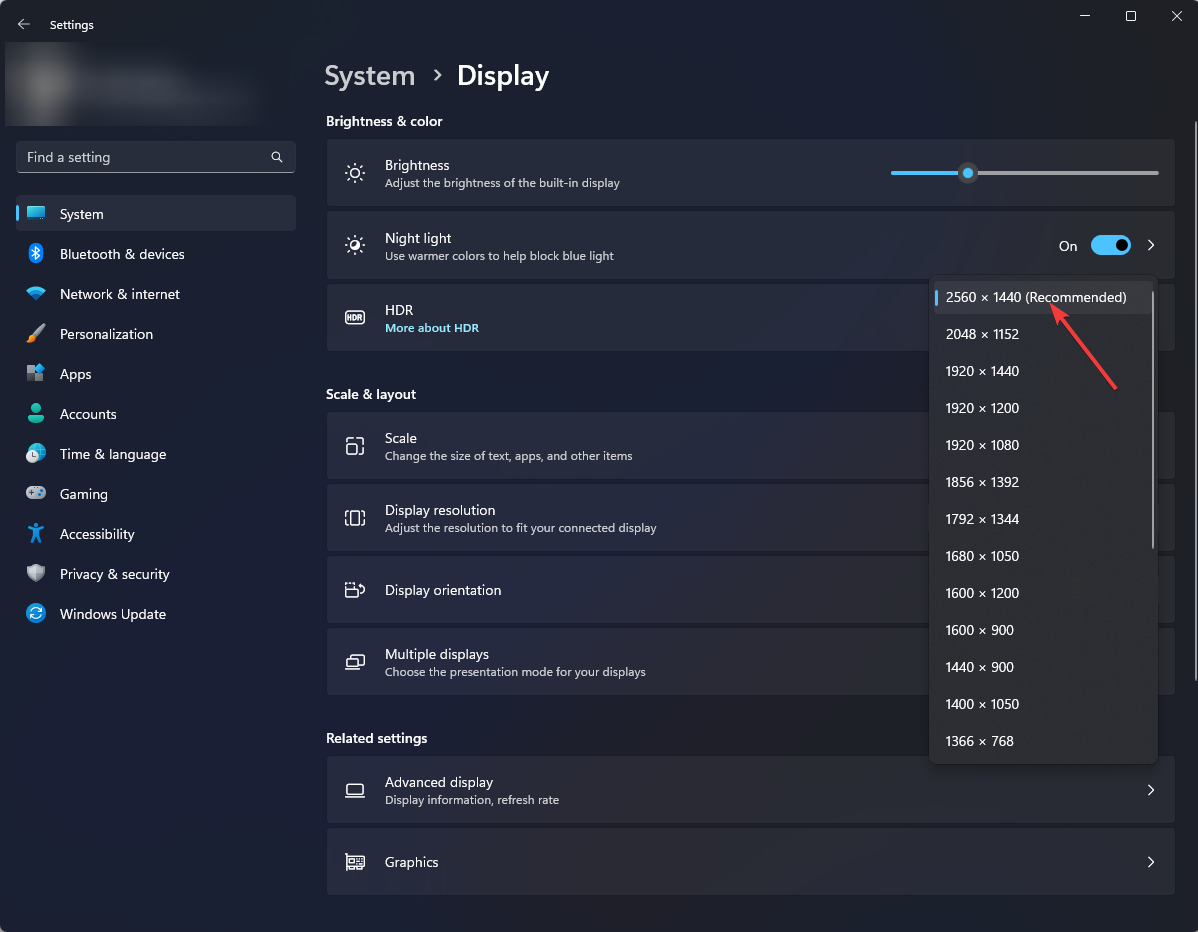Click the Accessibility figure icon
This screenshot has height=932, width=1198.
[x=36, y=533]
